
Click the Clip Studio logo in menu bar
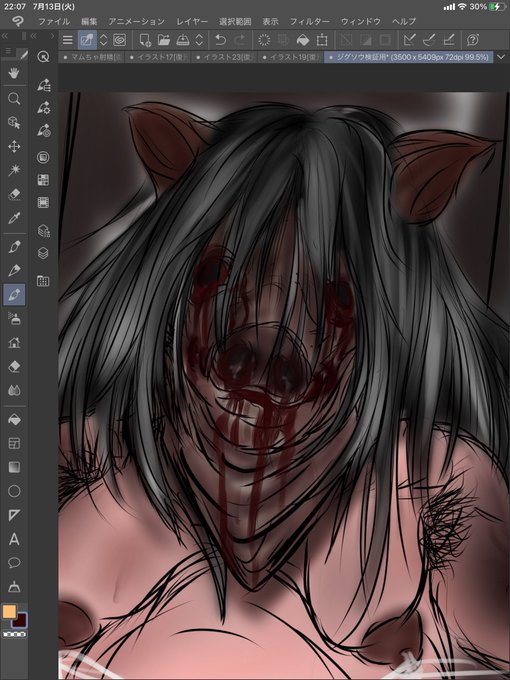(x=18, y=21)
